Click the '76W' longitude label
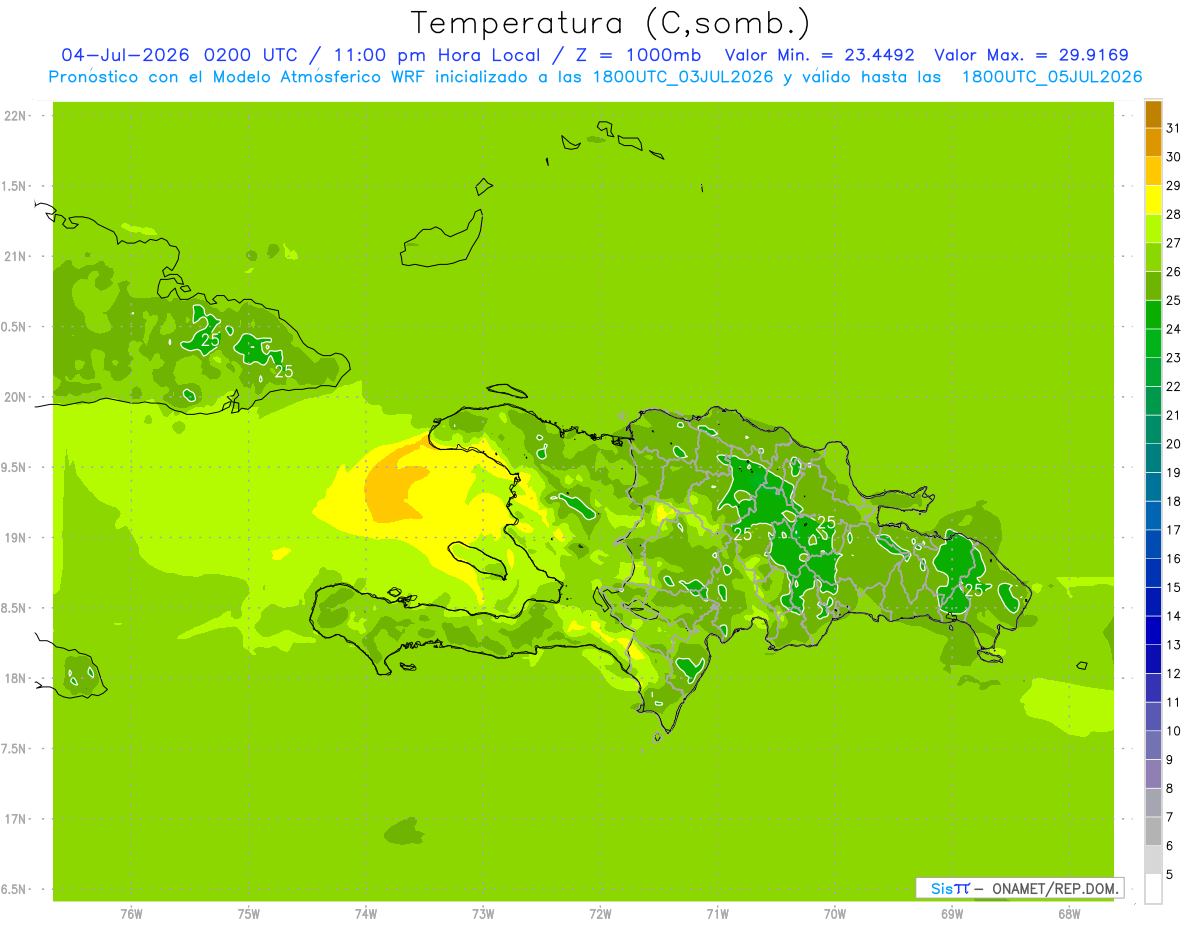The width and height of the screenshot is (1200, 927). (131, 914)
